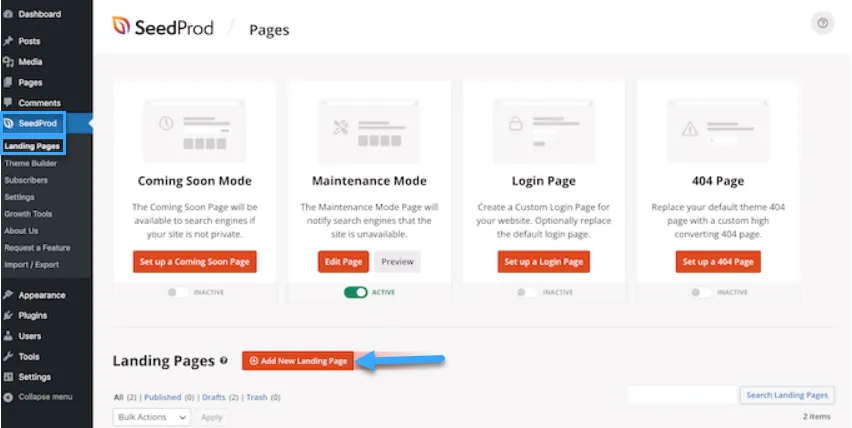Click the Settings icon in sidebar
Viewport: 852px width, 428px height.
pos(8,377)
